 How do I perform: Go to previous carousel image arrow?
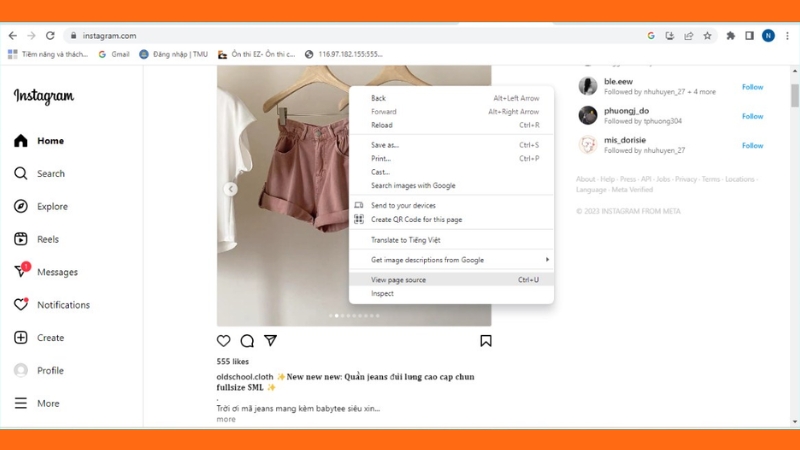[231, 189]
